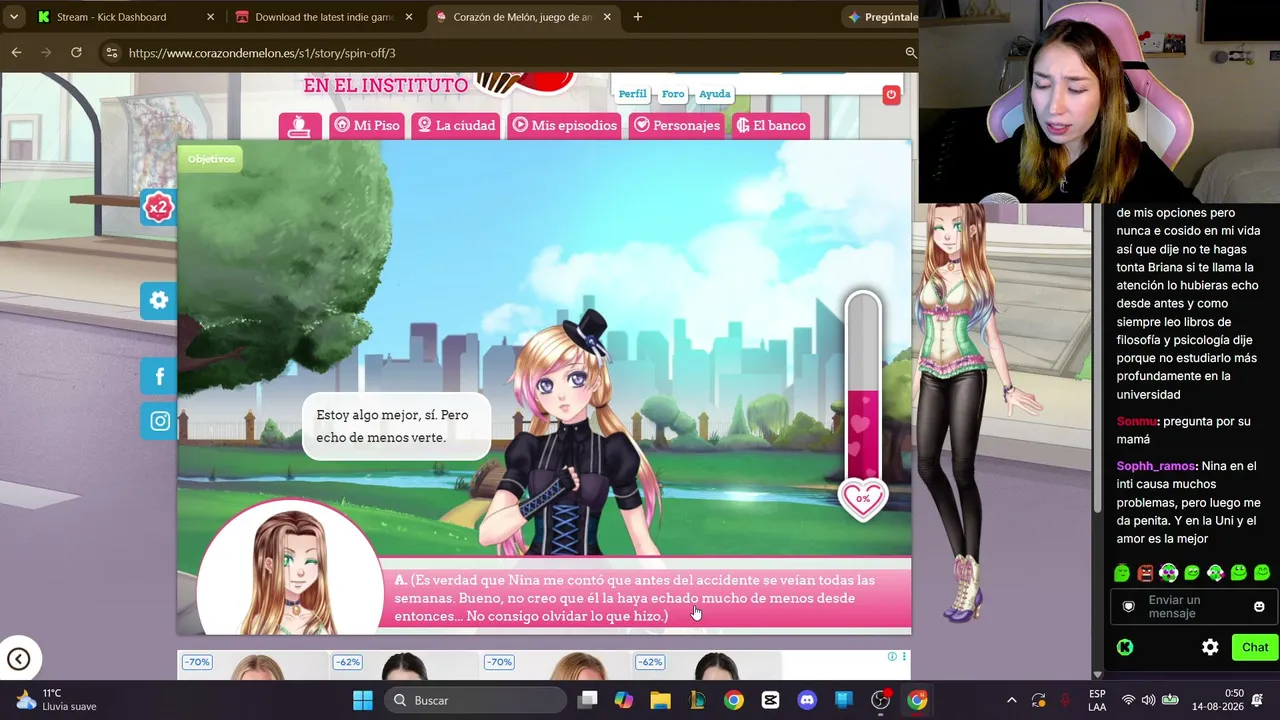Collapse the sidebar with left arrow button

coord(19,659)
